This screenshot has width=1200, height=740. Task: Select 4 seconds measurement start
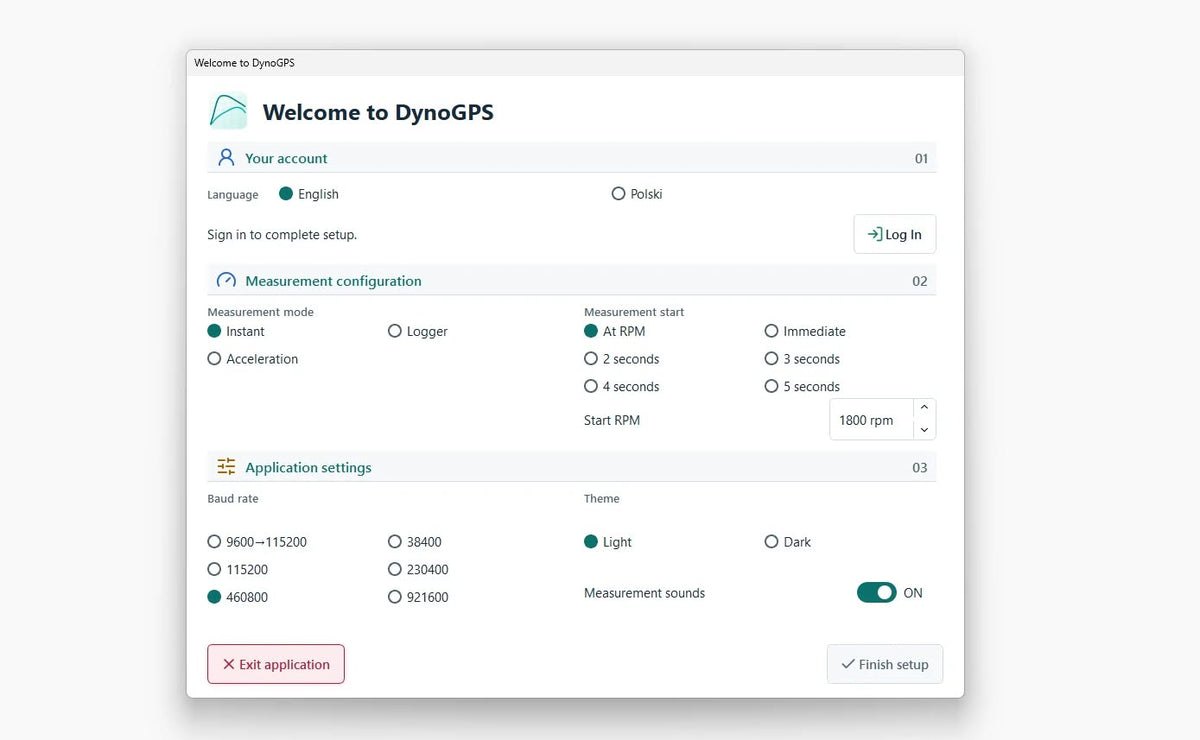[622, 387]
